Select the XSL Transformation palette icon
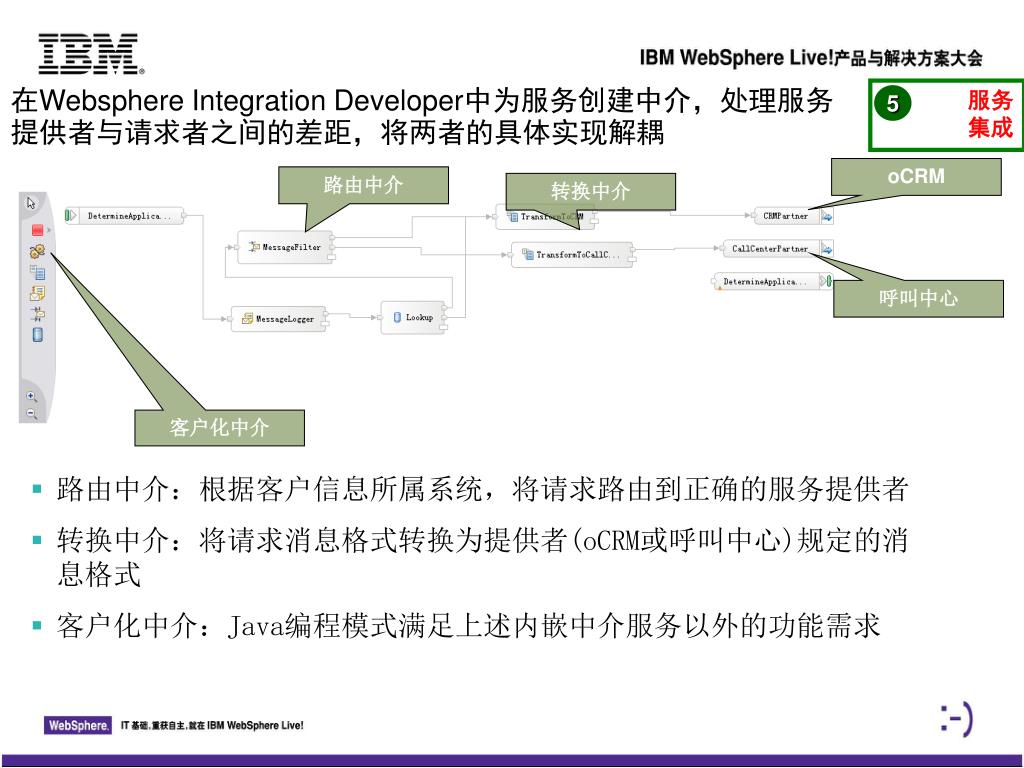1024x768 pixels. (37, 272)
